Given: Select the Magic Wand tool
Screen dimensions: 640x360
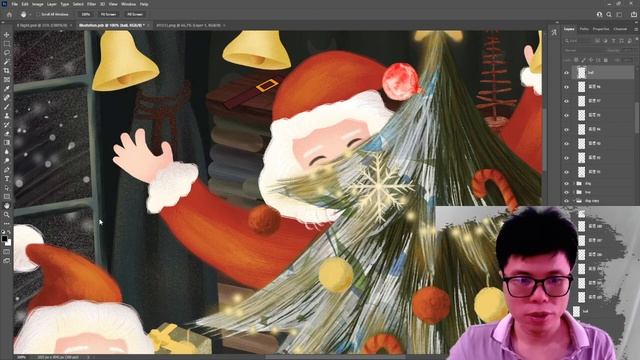Looking at the screenshot, I should pos(7,62).
